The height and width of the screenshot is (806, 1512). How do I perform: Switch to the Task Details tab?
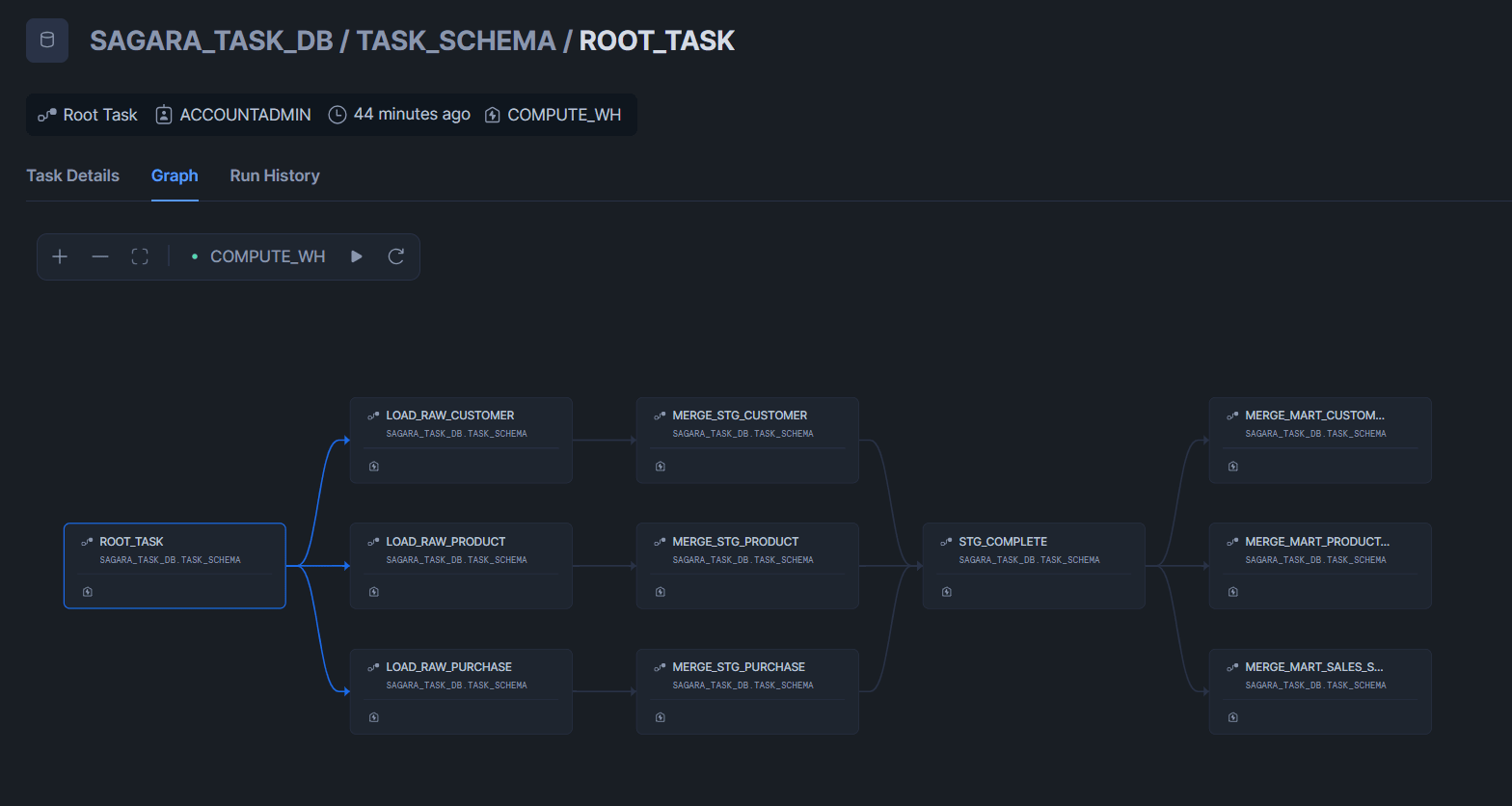pyautogui.click(x=72, y=175)
